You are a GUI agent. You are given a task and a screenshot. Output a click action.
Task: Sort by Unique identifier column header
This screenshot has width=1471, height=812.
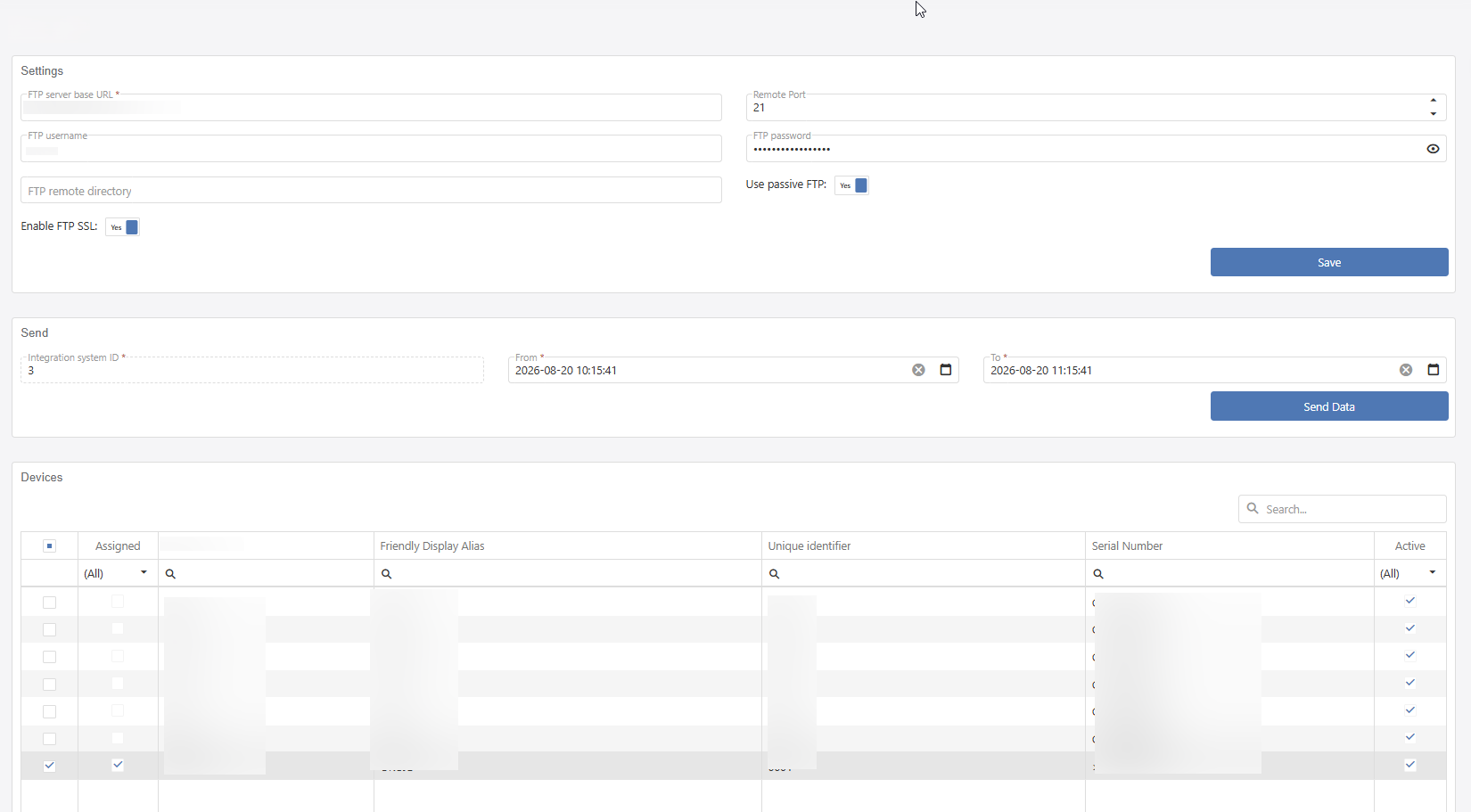pyautogui.click(x=809, y=546)
